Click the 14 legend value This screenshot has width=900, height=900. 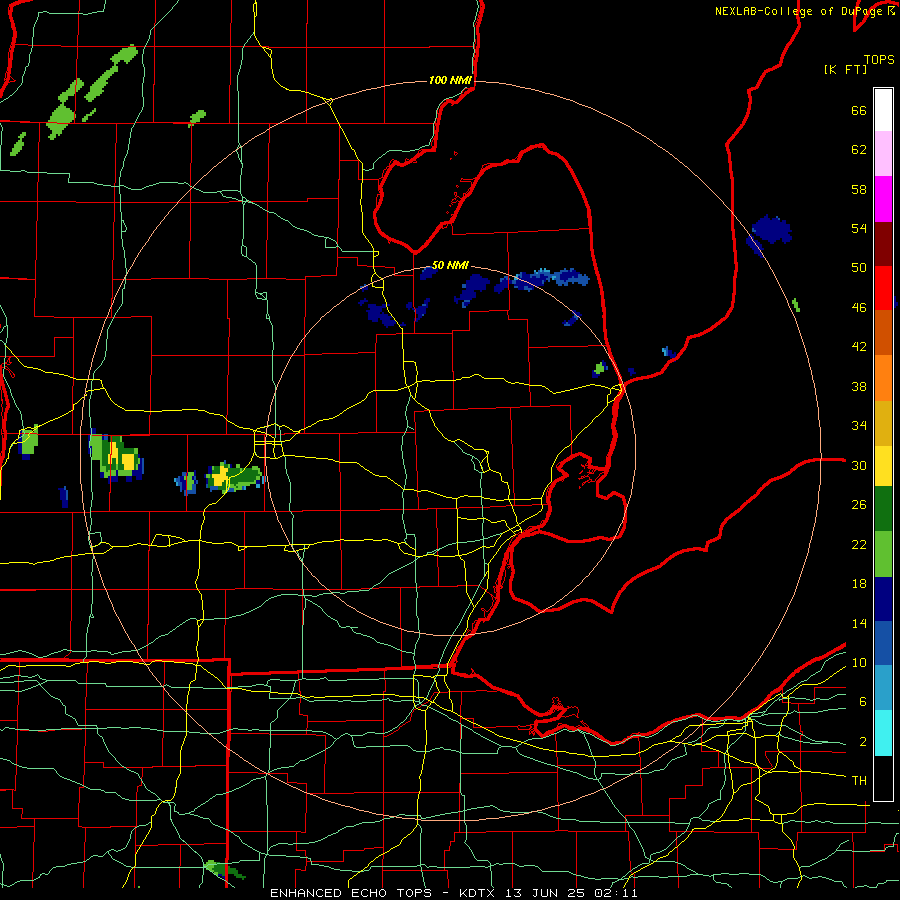click(x=859, y=623)
